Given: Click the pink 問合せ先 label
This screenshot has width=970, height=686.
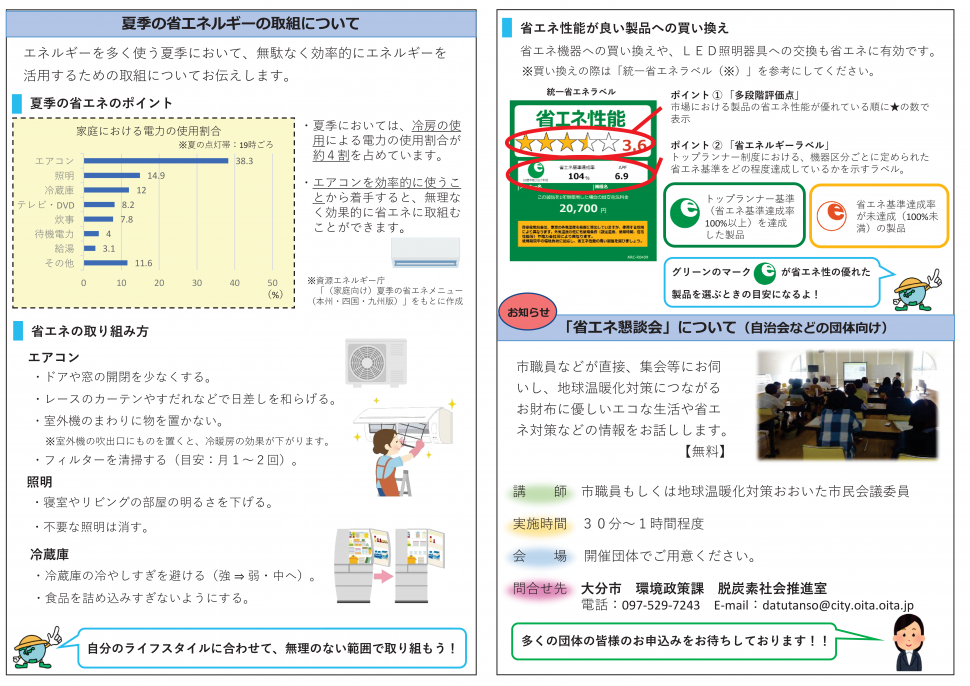Looking at the screenshot, I should pos(540,588).
